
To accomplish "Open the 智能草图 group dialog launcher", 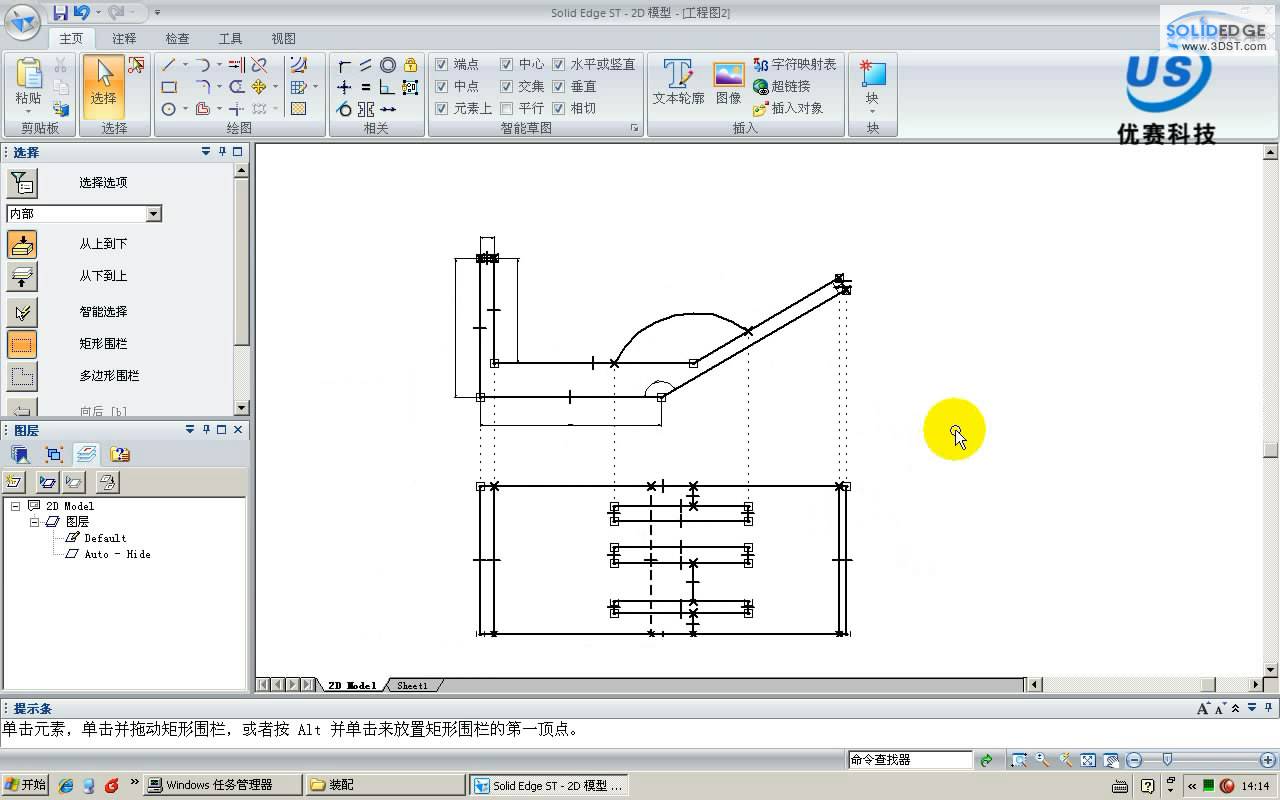I will (634, 128).
